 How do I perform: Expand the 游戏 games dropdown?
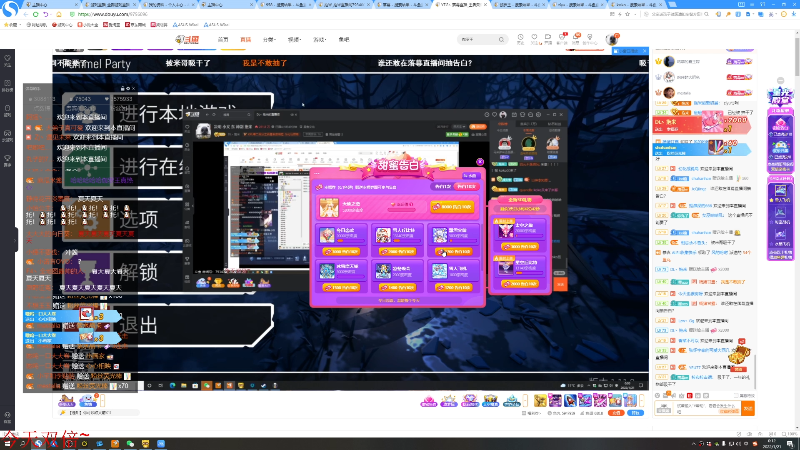[x=319, y=39]
